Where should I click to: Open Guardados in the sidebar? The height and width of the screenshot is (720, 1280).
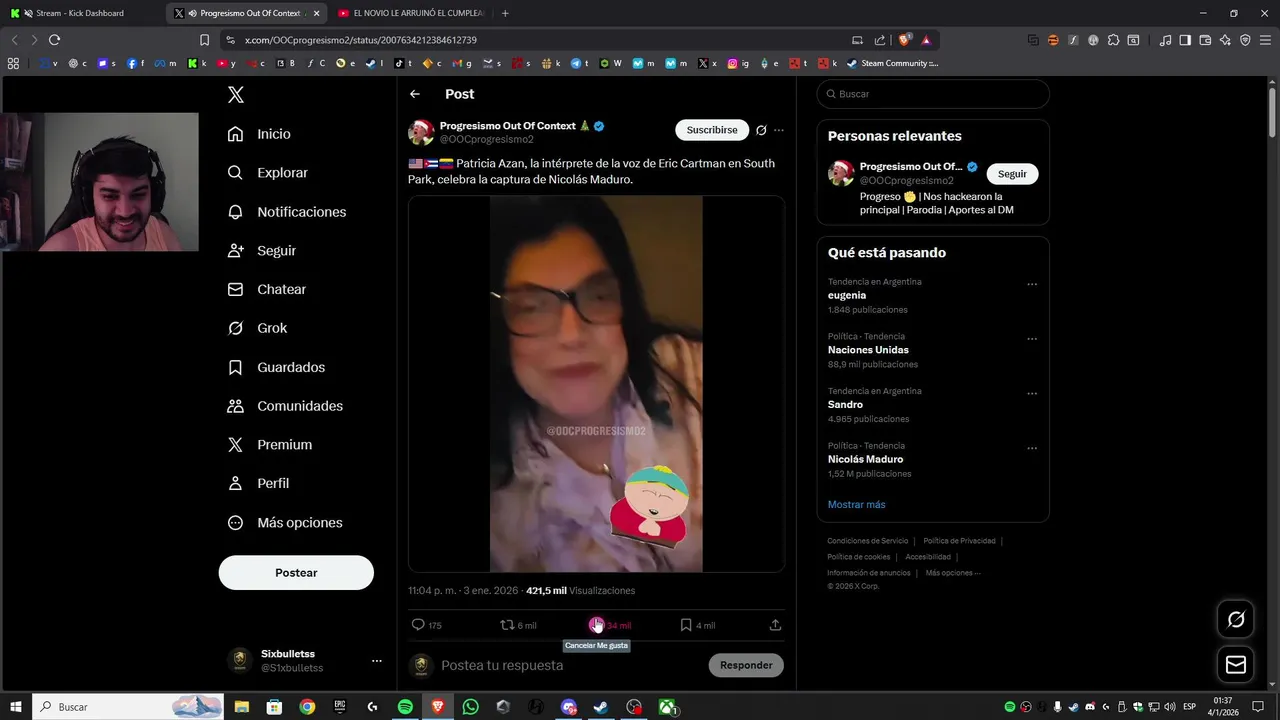pos(276,367)
